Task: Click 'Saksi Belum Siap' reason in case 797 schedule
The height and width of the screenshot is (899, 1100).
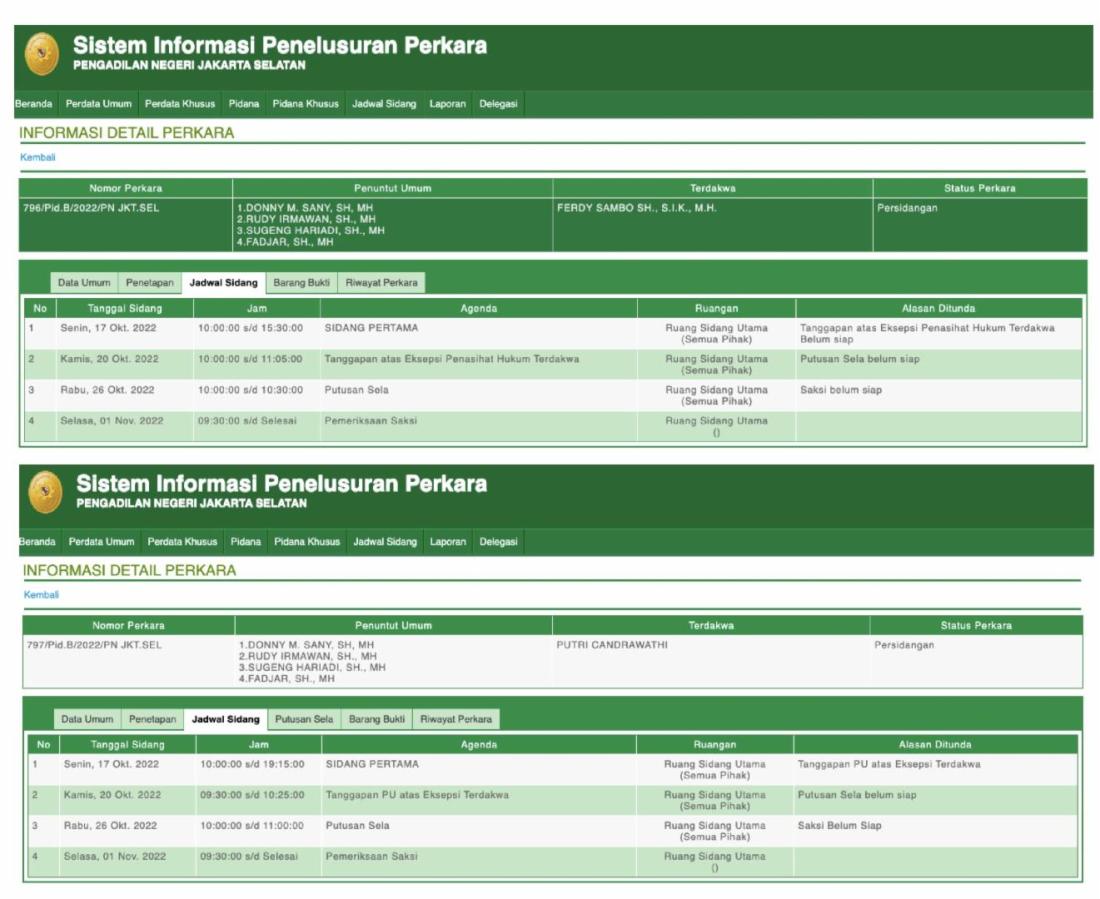Action: 840,826
